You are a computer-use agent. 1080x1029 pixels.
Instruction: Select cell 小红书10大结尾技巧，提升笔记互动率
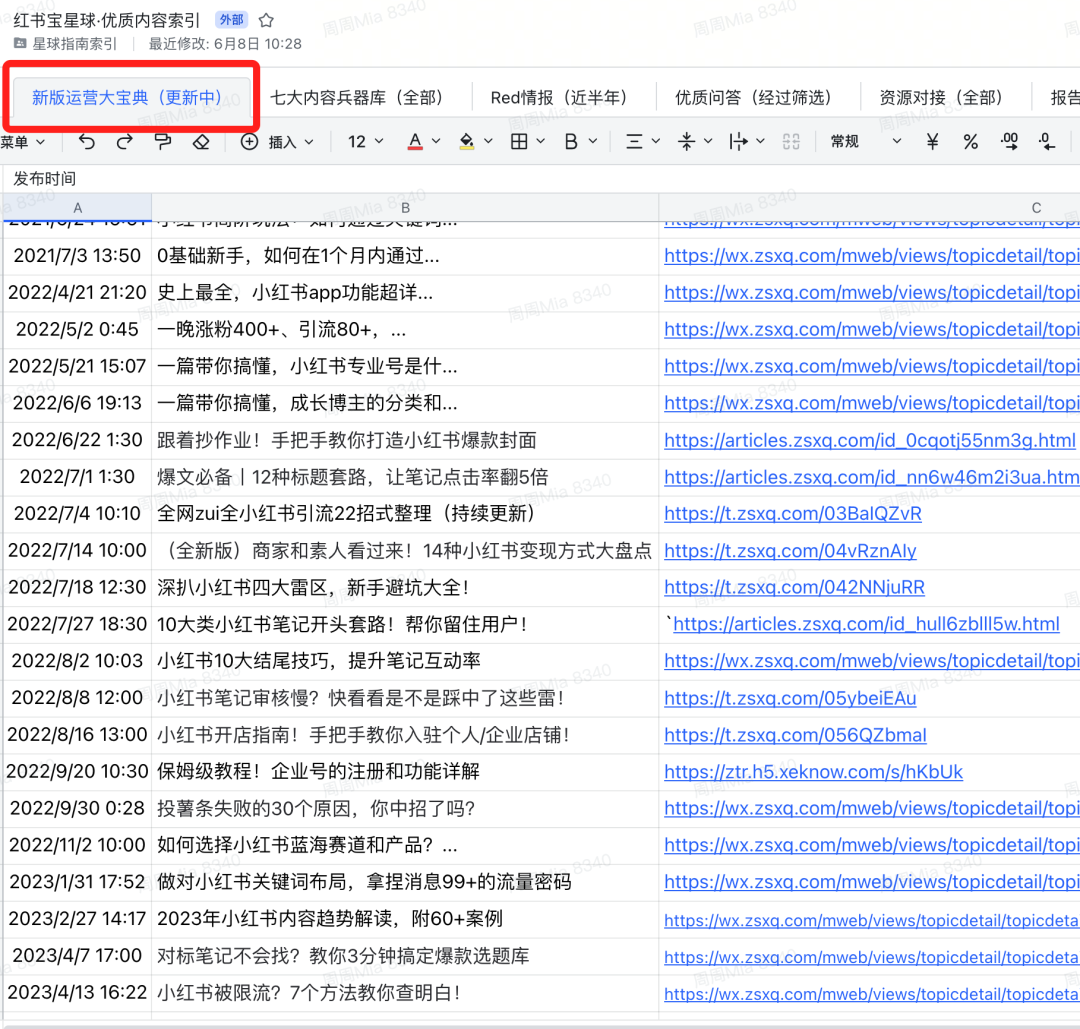[405, 661]
